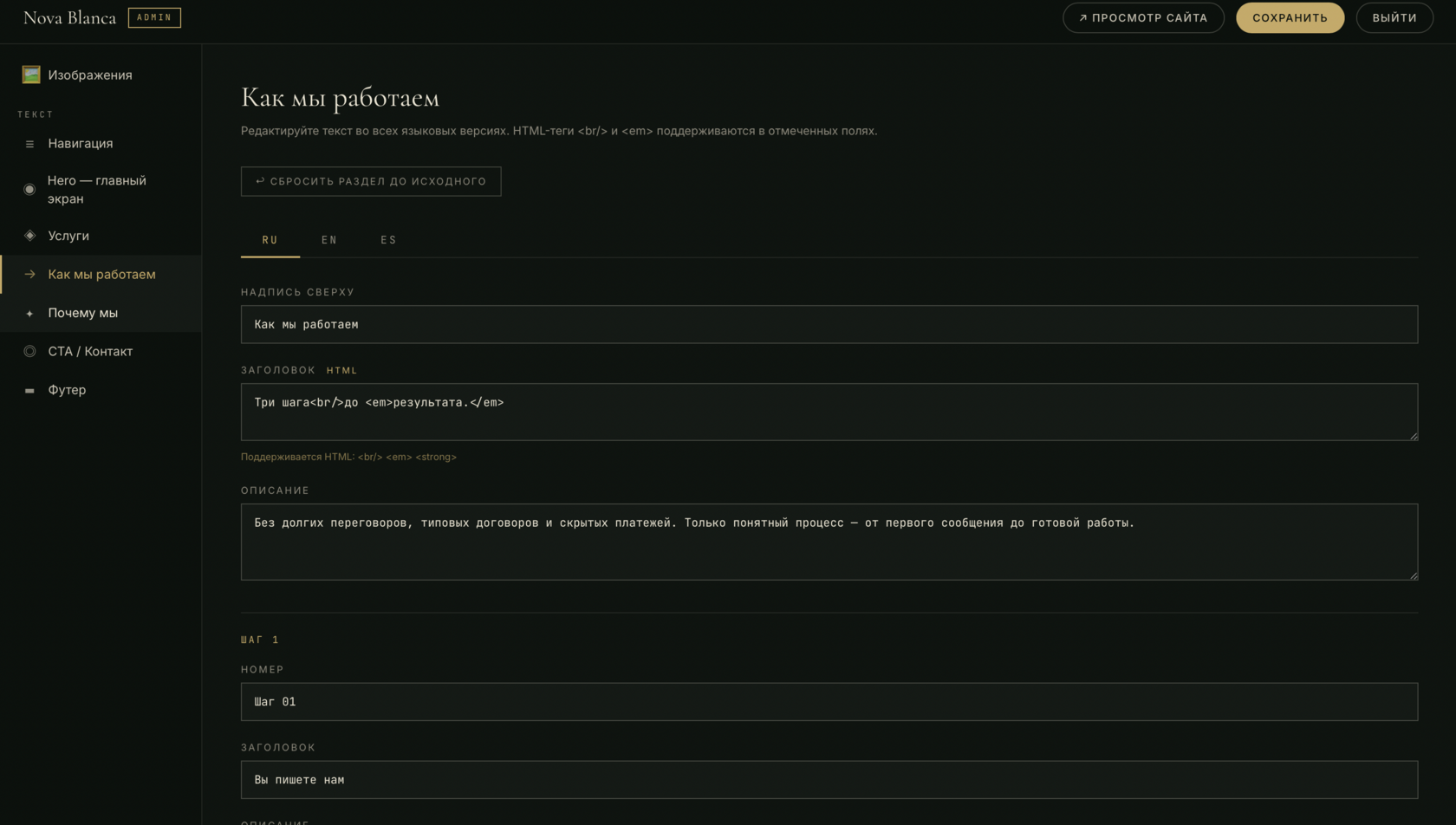
Task: Switch to the ES language tab
Action: coord(388,240)
